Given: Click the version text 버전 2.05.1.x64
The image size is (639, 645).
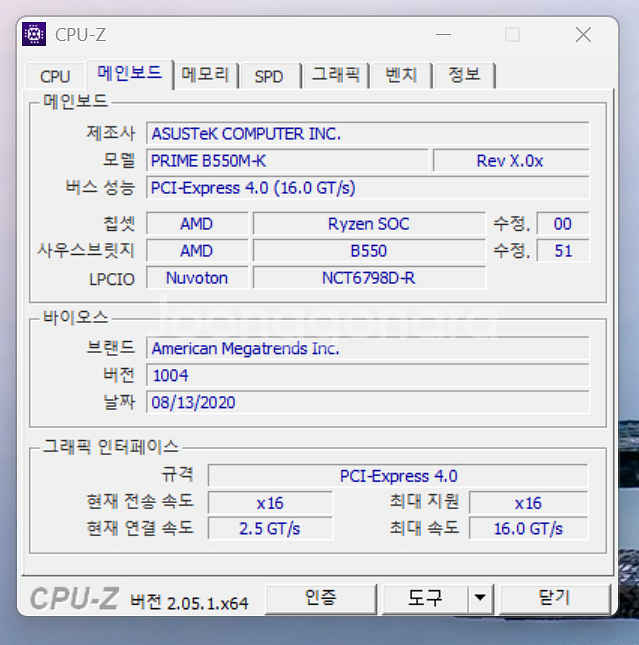Looking at the screenshot, I should [189, 602].
